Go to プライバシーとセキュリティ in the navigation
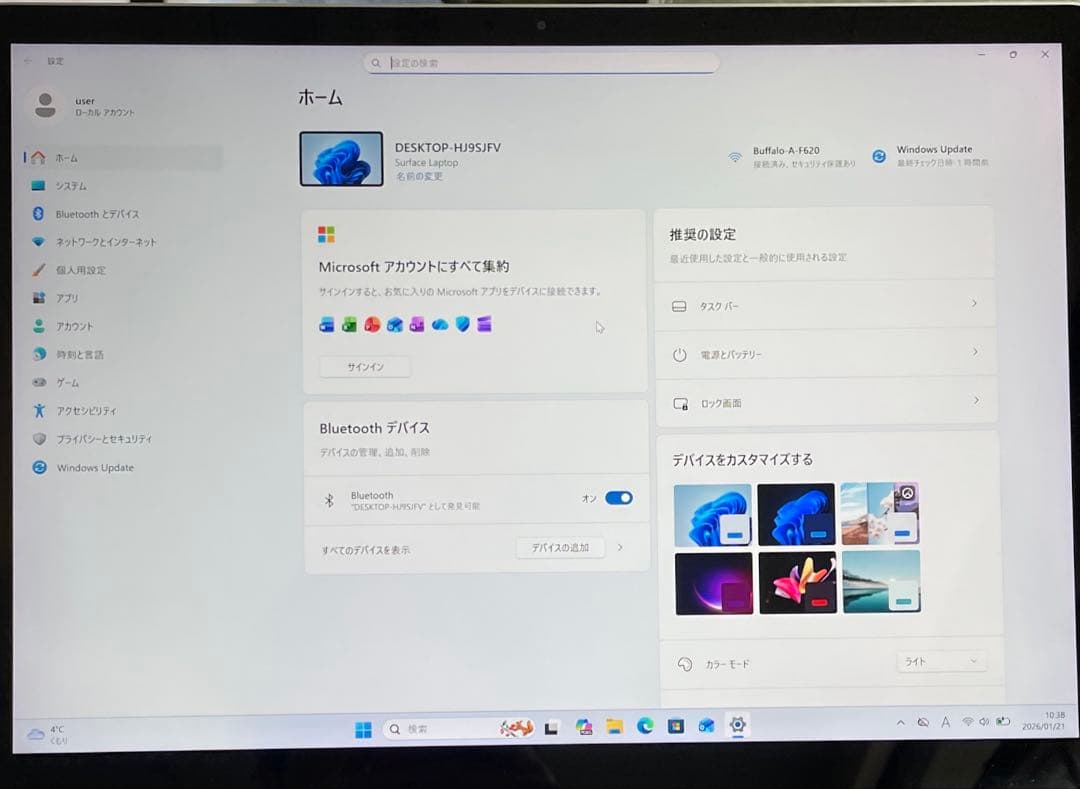1080x789 pixels. (x=104, y=439)
